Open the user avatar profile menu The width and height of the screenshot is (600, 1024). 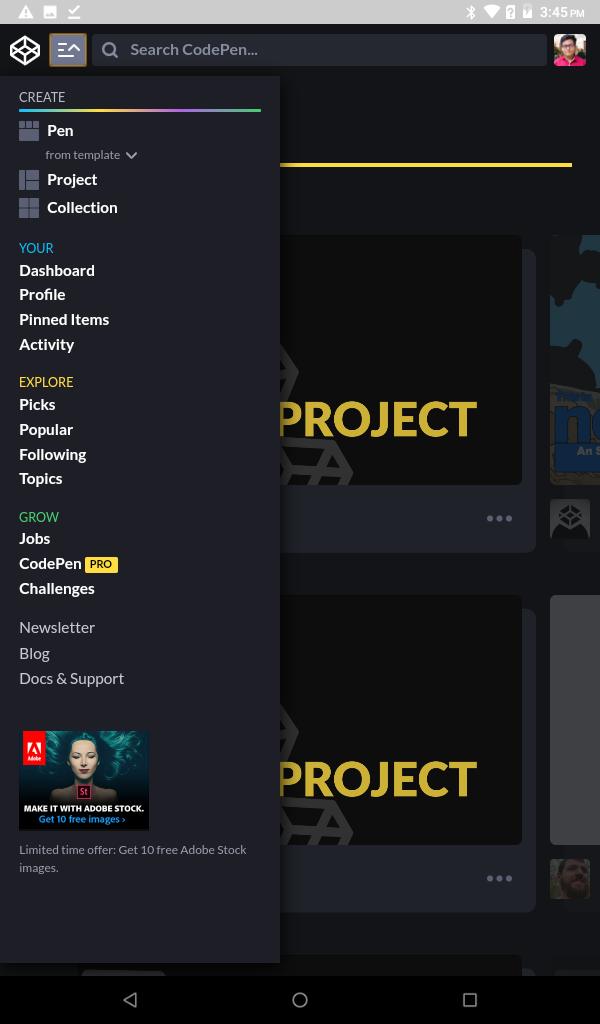coord(570,50)
